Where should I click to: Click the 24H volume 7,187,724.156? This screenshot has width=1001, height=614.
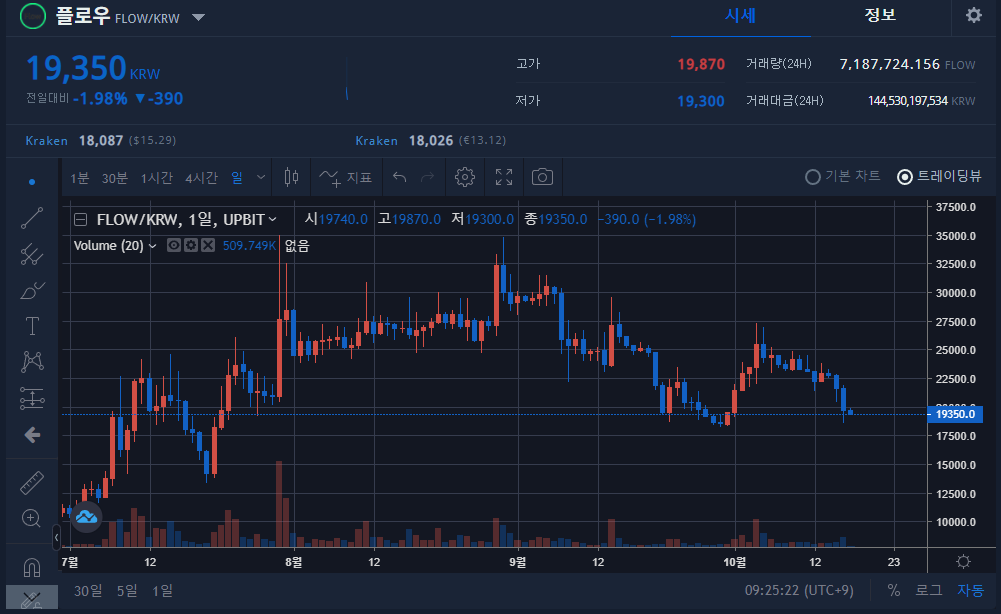point(889,64)
